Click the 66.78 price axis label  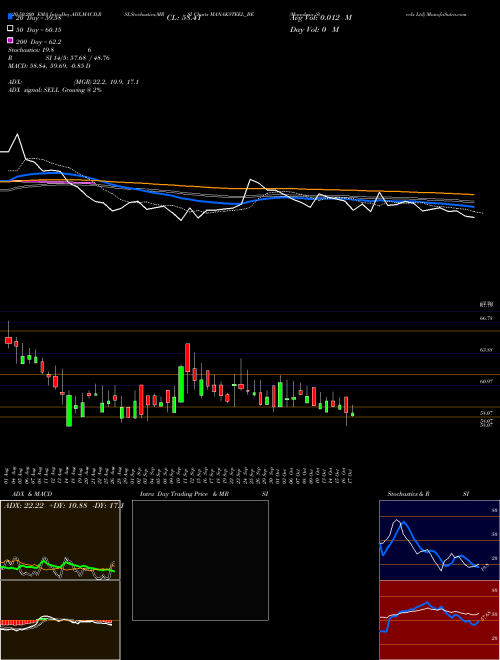click(486, 319)
